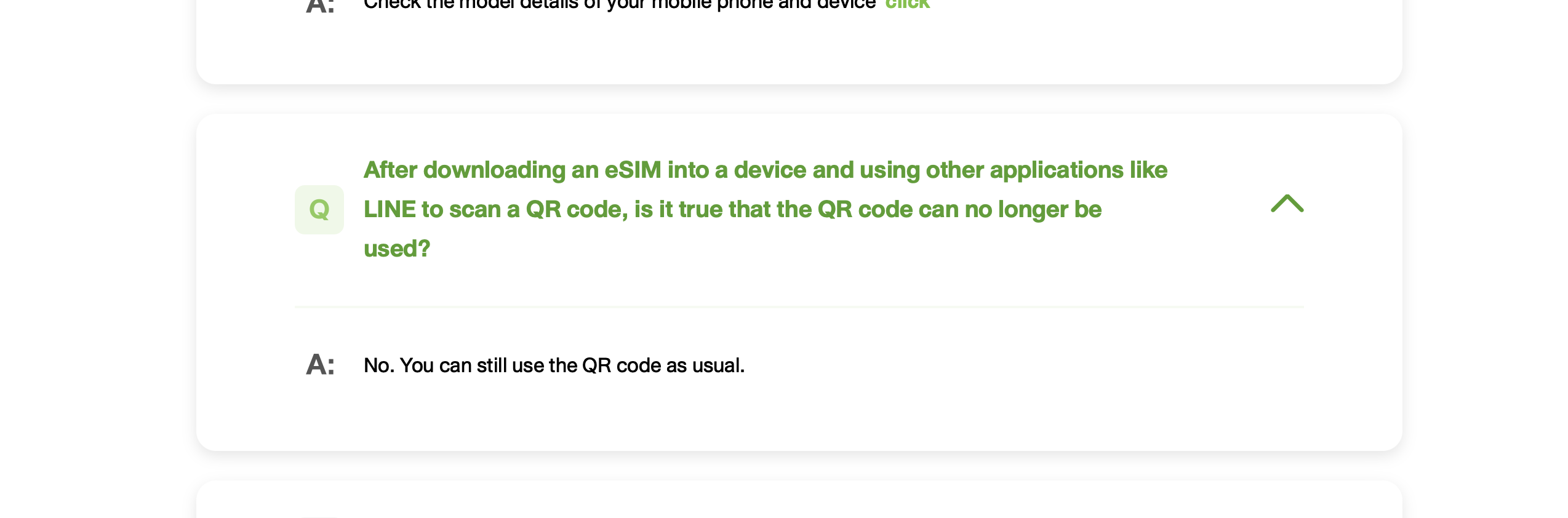Select the answer text 'No. You can still use the QR code'
This screenshot has height=518, width=1568.
coord(553,364)
